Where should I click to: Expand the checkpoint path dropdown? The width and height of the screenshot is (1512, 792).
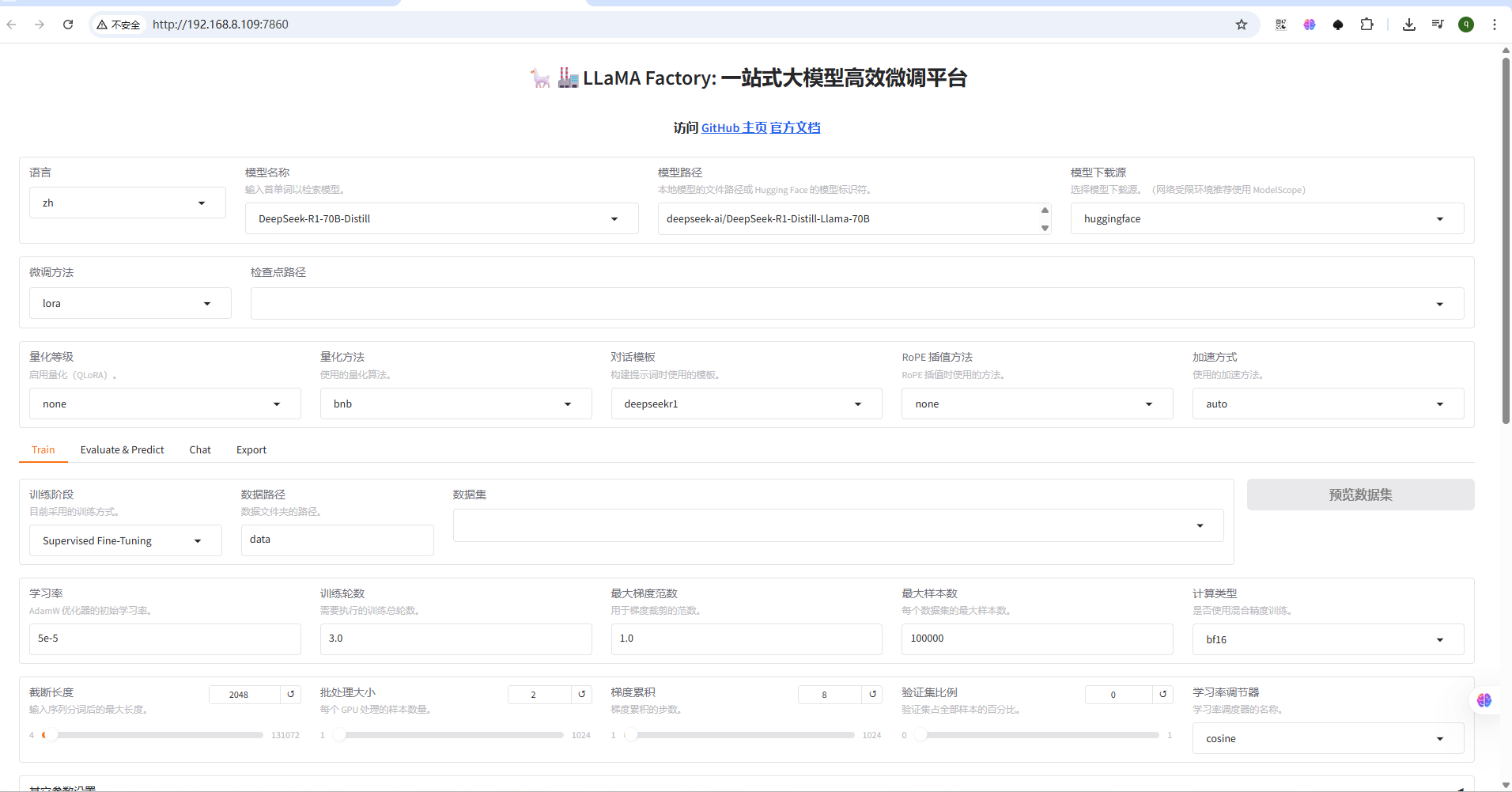(857, 304)
